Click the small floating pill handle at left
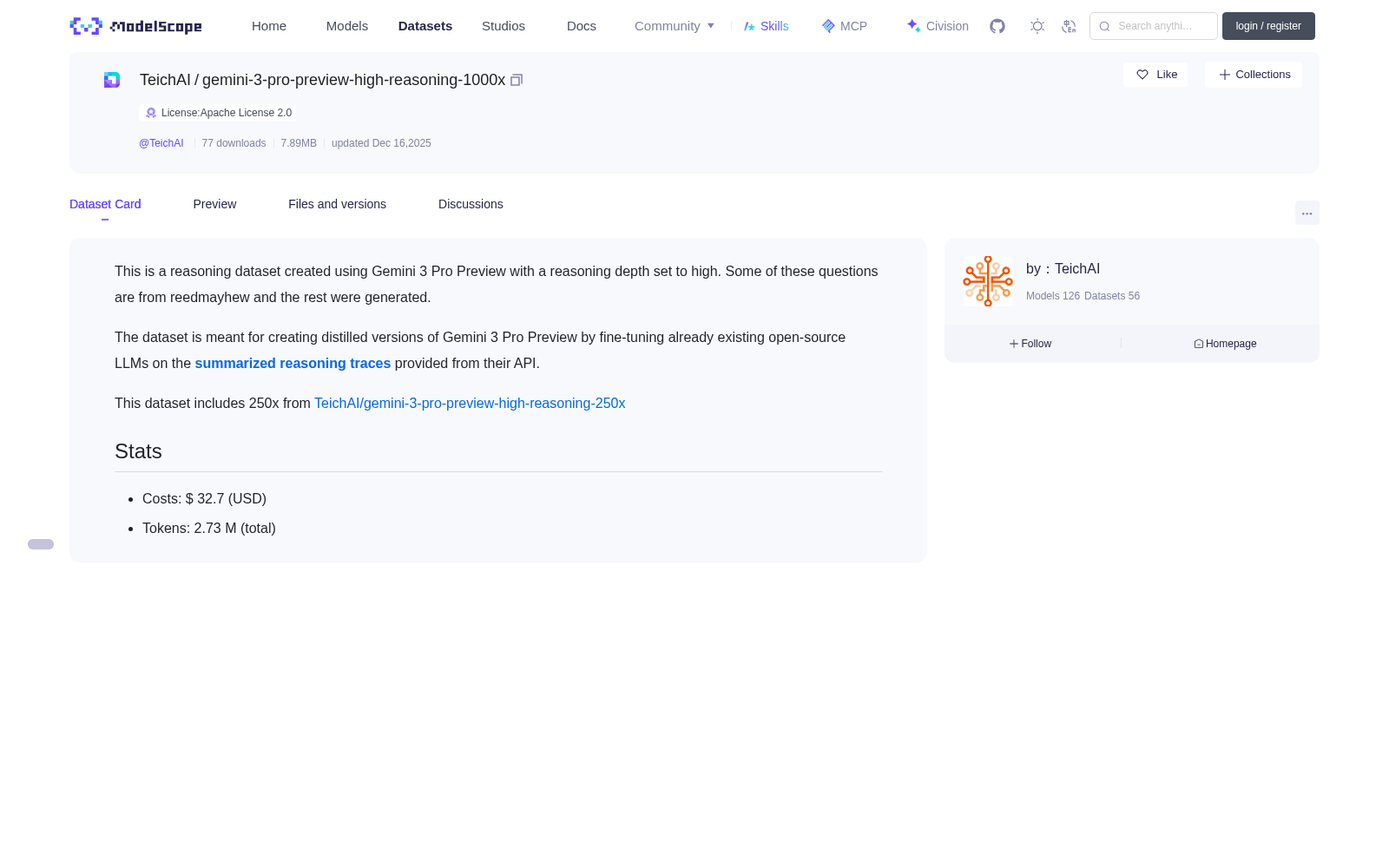 [x=41, y=544]
